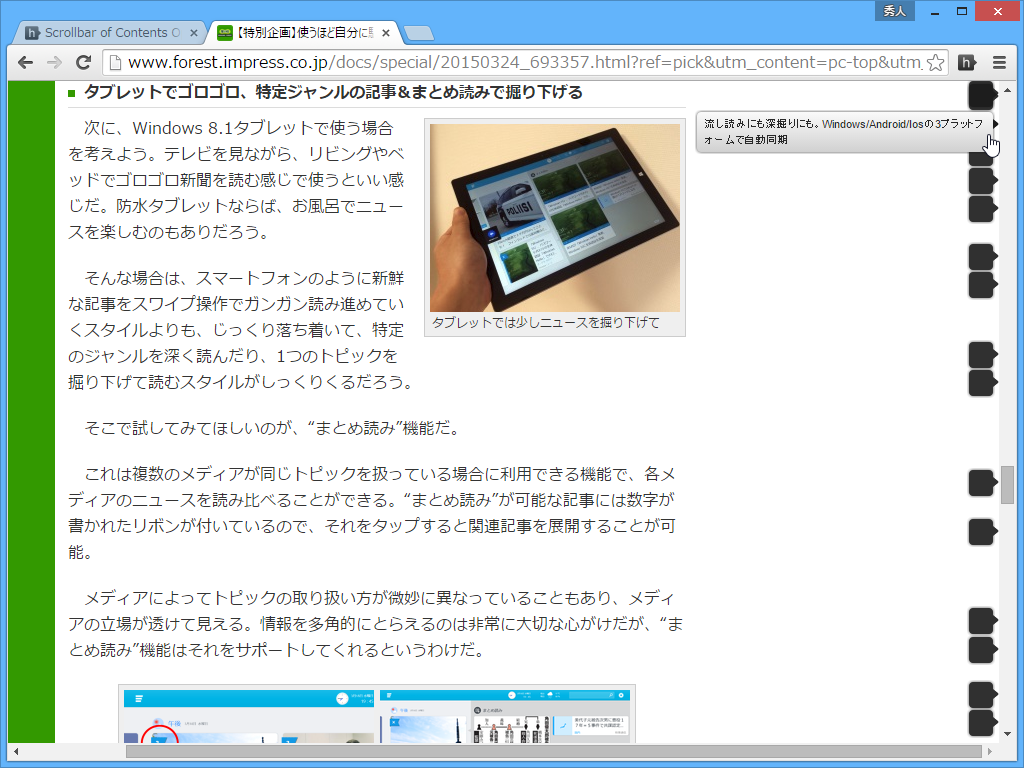The height and width of the screenshot is (768, 1024).
Task: Select the 【特別企画】使うほど自分に tab
Action: pyautogui.click(x=304, y=32)
